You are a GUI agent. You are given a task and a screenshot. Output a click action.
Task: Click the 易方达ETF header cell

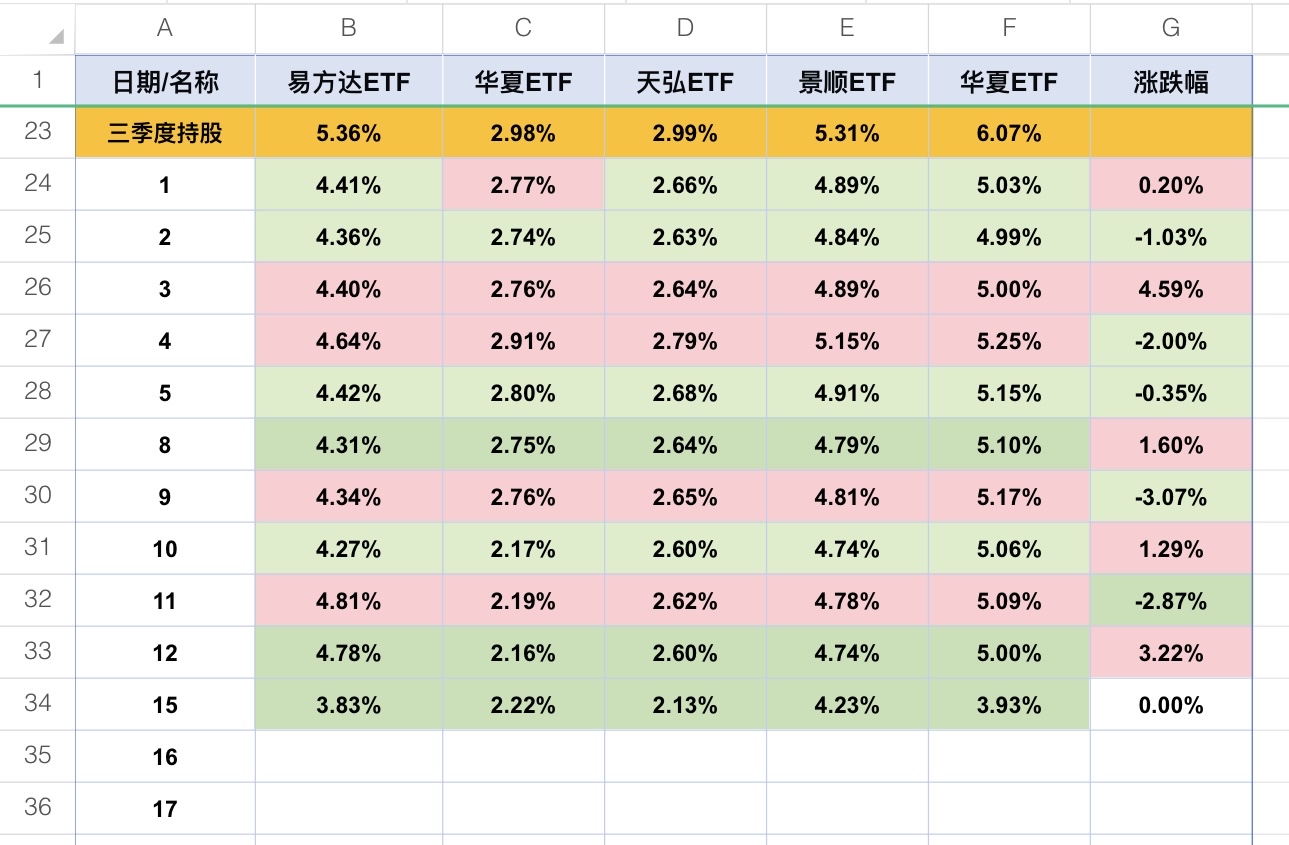[x=349, y=81]
